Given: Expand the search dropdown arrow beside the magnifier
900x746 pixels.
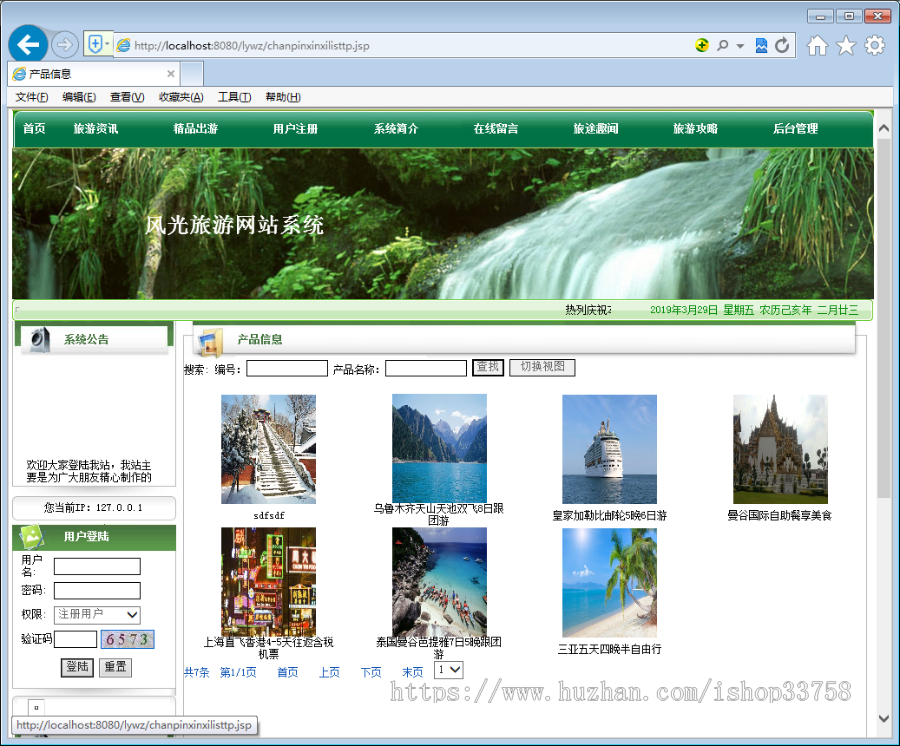Looking at the screenshot, I should (x=740, y=44).
